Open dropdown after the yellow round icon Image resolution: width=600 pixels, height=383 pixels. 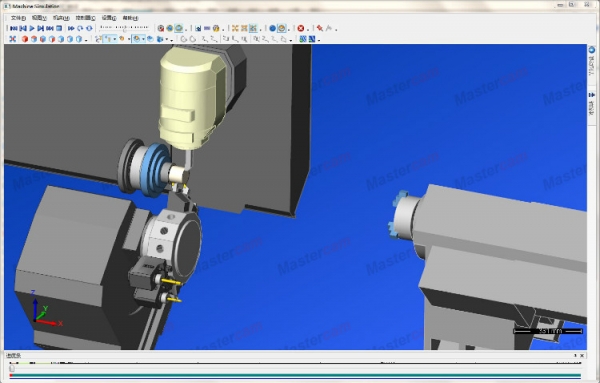[223, 29]
